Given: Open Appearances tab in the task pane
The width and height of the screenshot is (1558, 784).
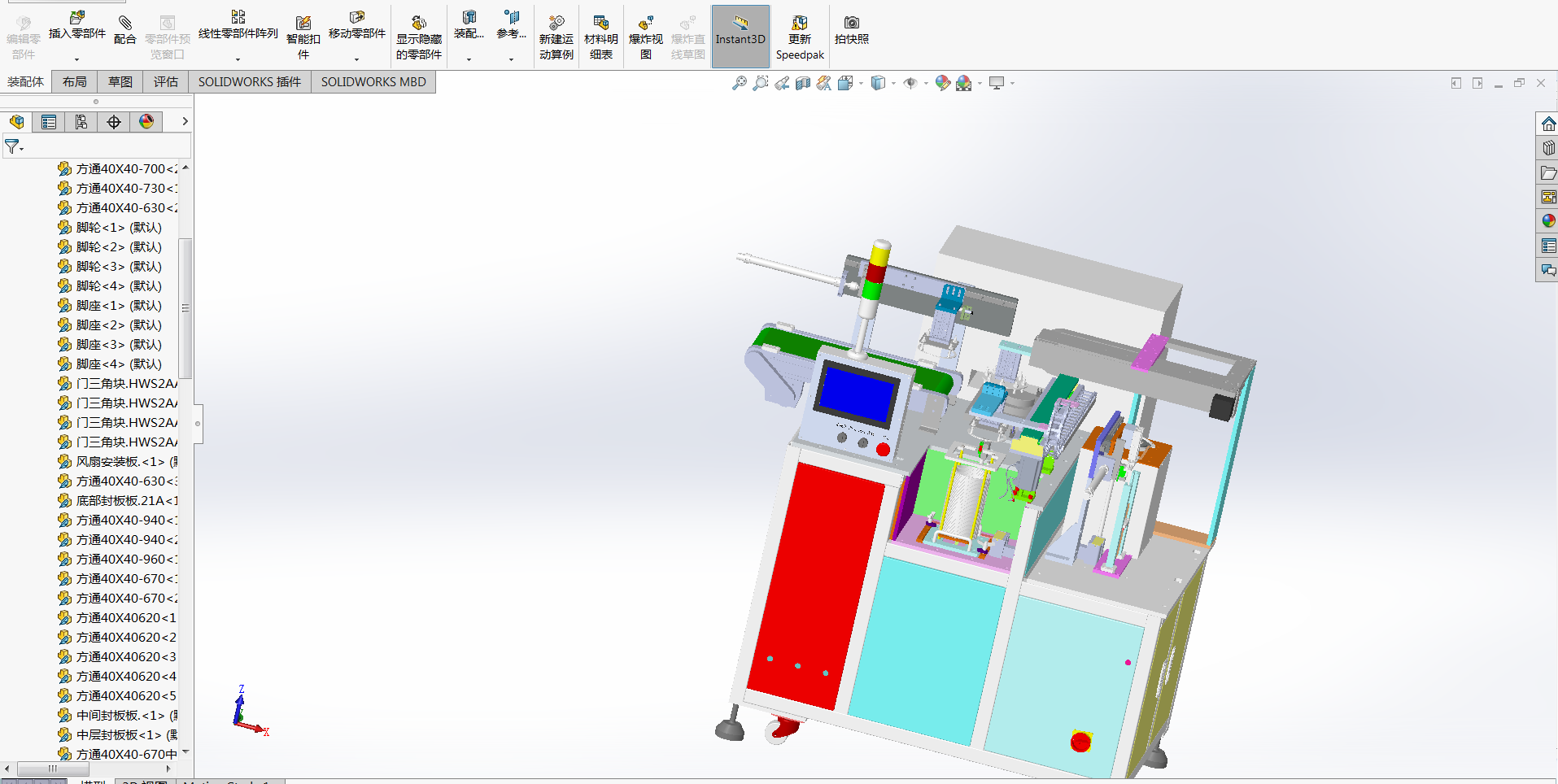Looking at the screenshot, I should 1547,221.
